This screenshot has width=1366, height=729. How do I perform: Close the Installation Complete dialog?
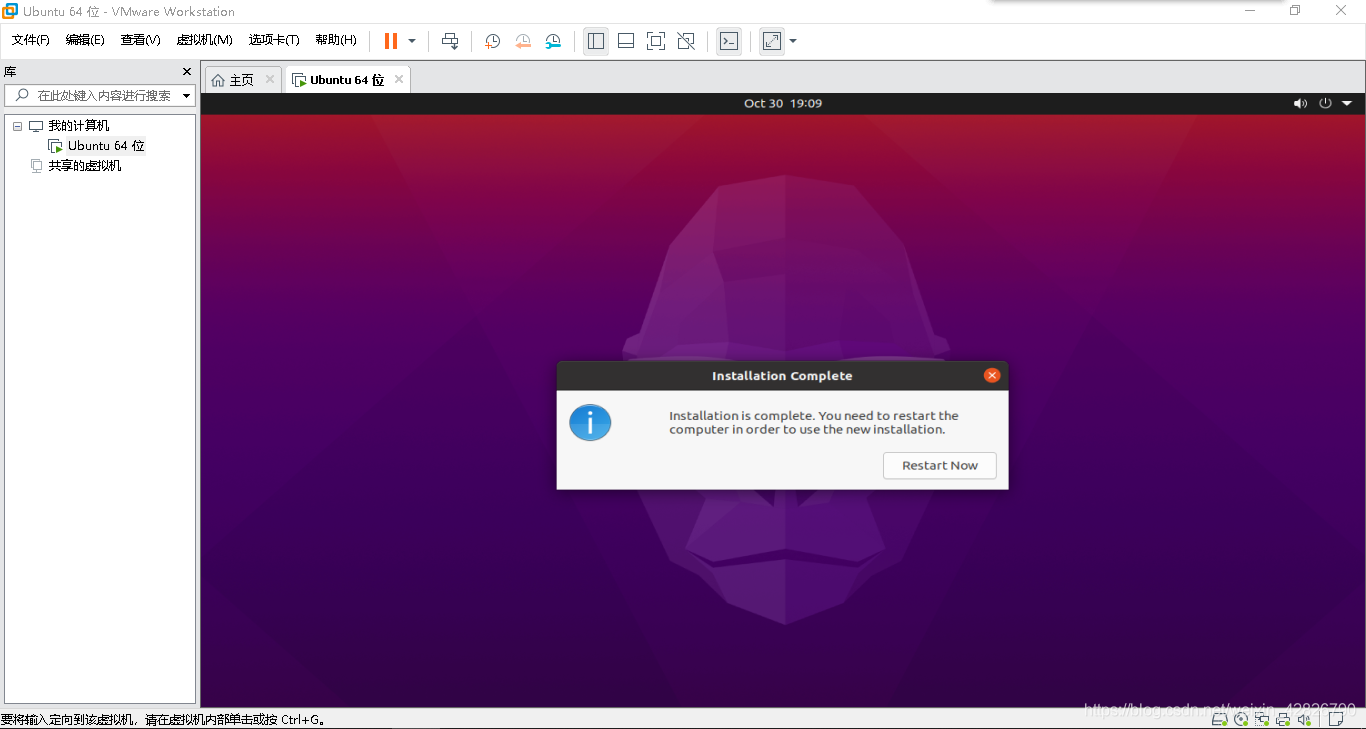point(992,375)
